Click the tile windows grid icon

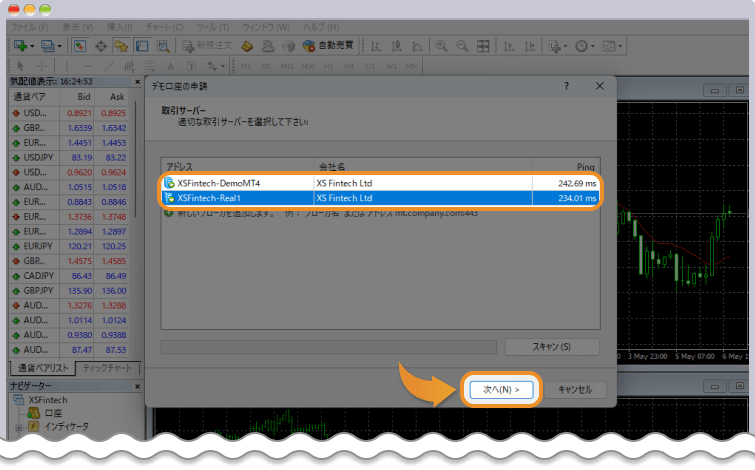[483, 46]
